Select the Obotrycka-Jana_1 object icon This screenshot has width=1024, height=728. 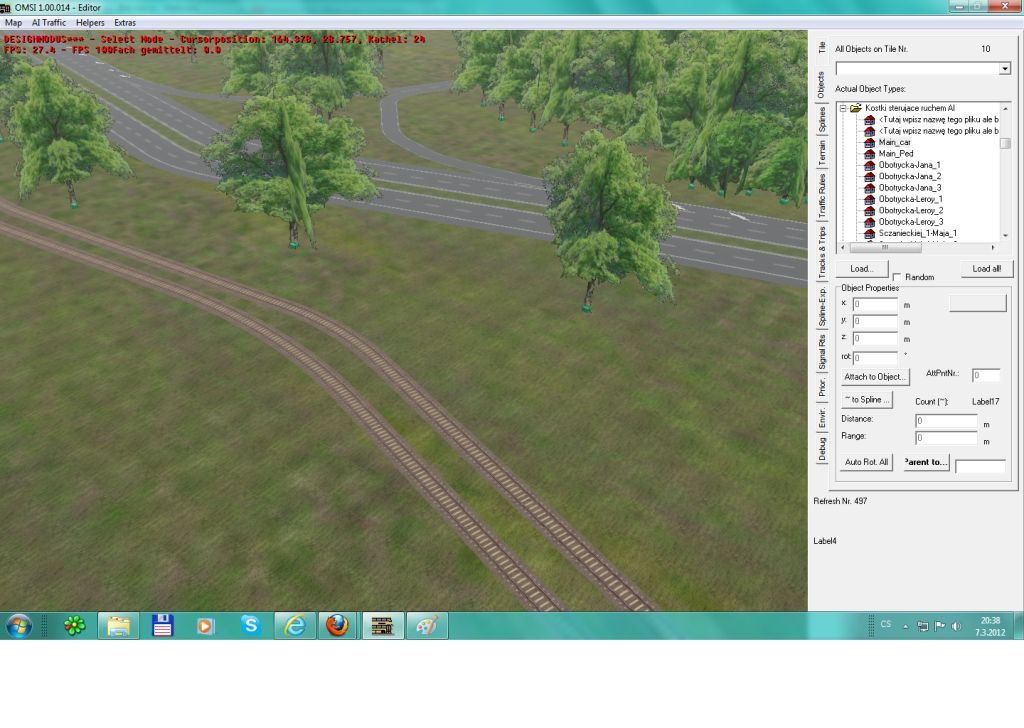pyautogui.click(x=870, y=165)
